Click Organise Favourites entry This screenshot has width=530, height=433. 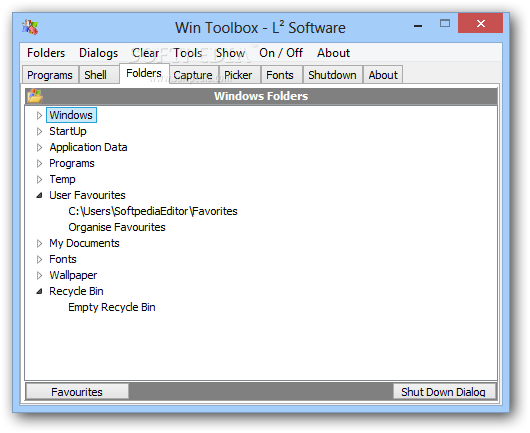[x=117, y=227]
